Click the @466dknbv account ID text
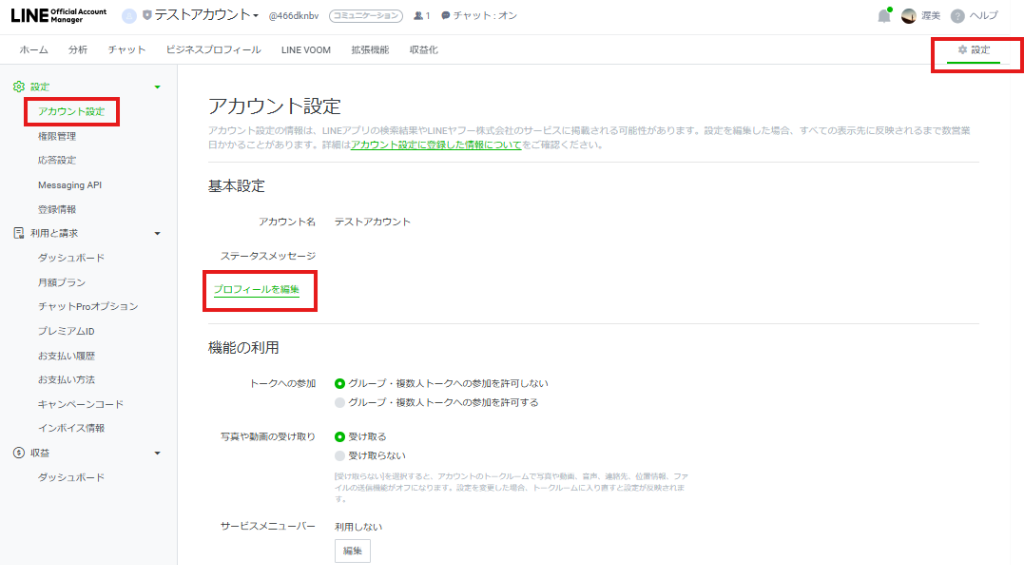This screenshot has height=565, width=1024. pyautogui.click(x=294, y=16)
